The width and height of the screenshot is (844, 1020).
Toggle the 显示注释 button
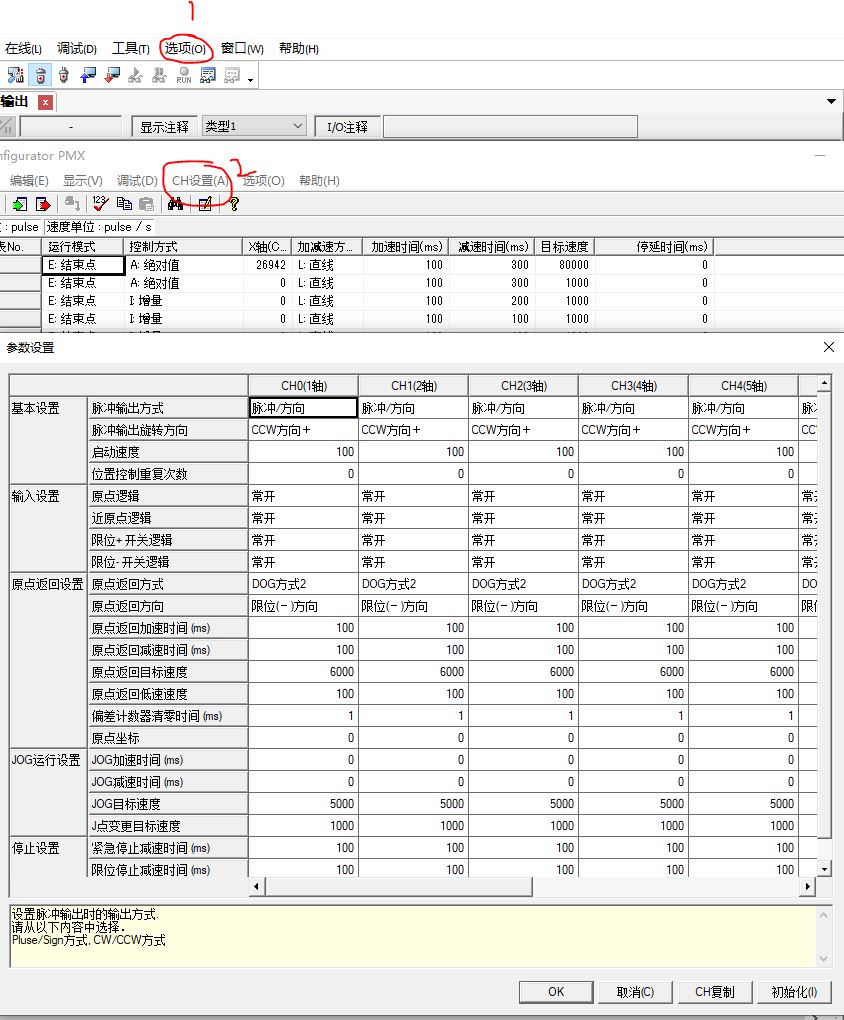(164, 127)
